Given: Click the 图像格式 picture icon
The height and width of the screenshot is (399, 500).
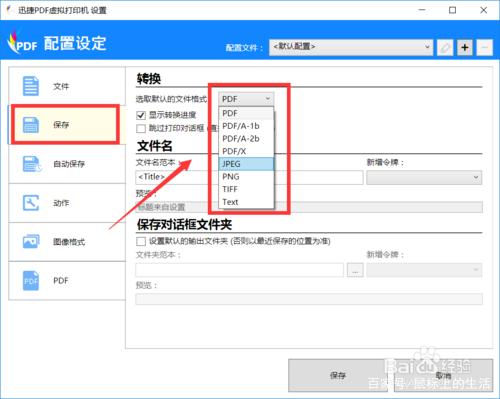Looking at the screenshot, I should [x=31, y=241].
